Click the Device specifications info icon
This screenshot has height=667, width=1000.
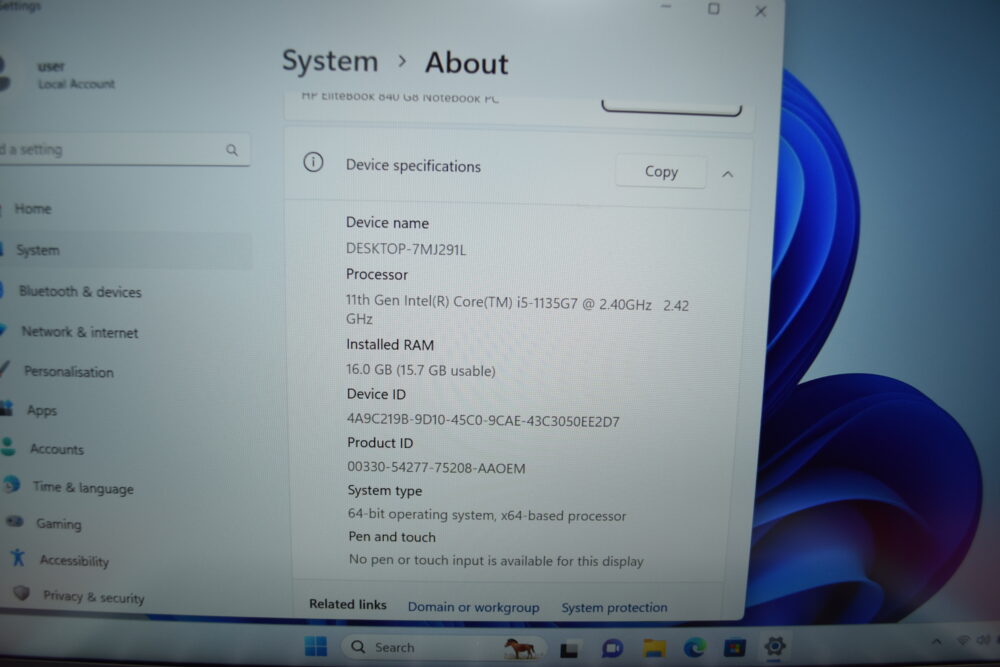313,163
